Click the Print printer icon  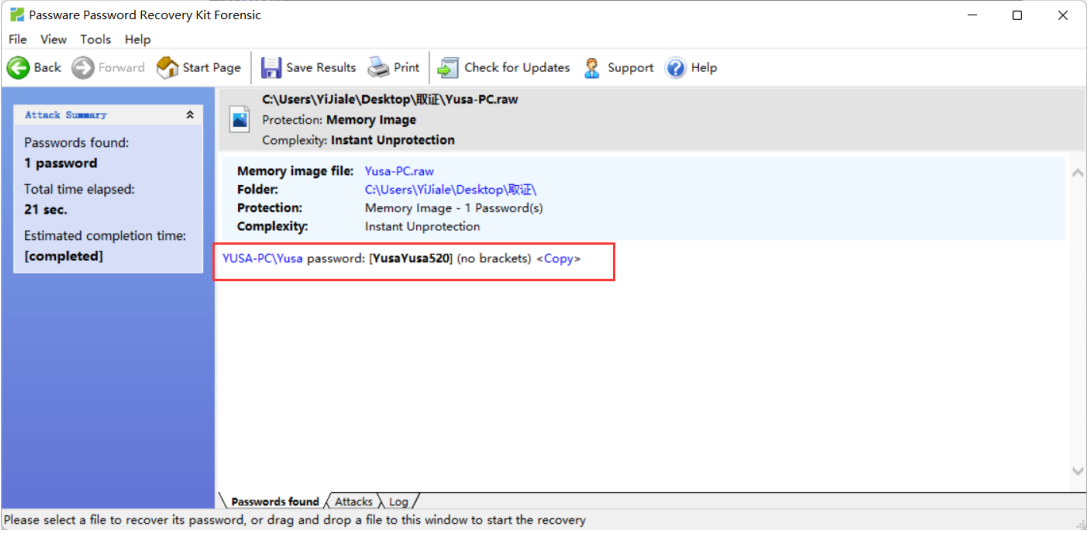coord(378,68)
